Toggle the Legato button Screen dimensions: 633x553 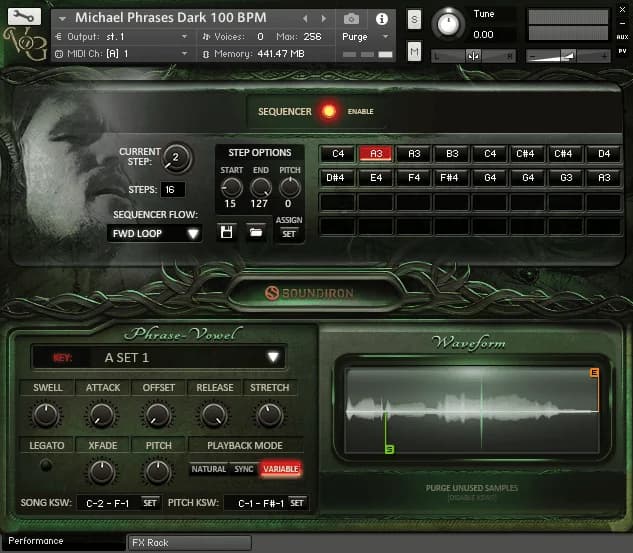(46, 465)
